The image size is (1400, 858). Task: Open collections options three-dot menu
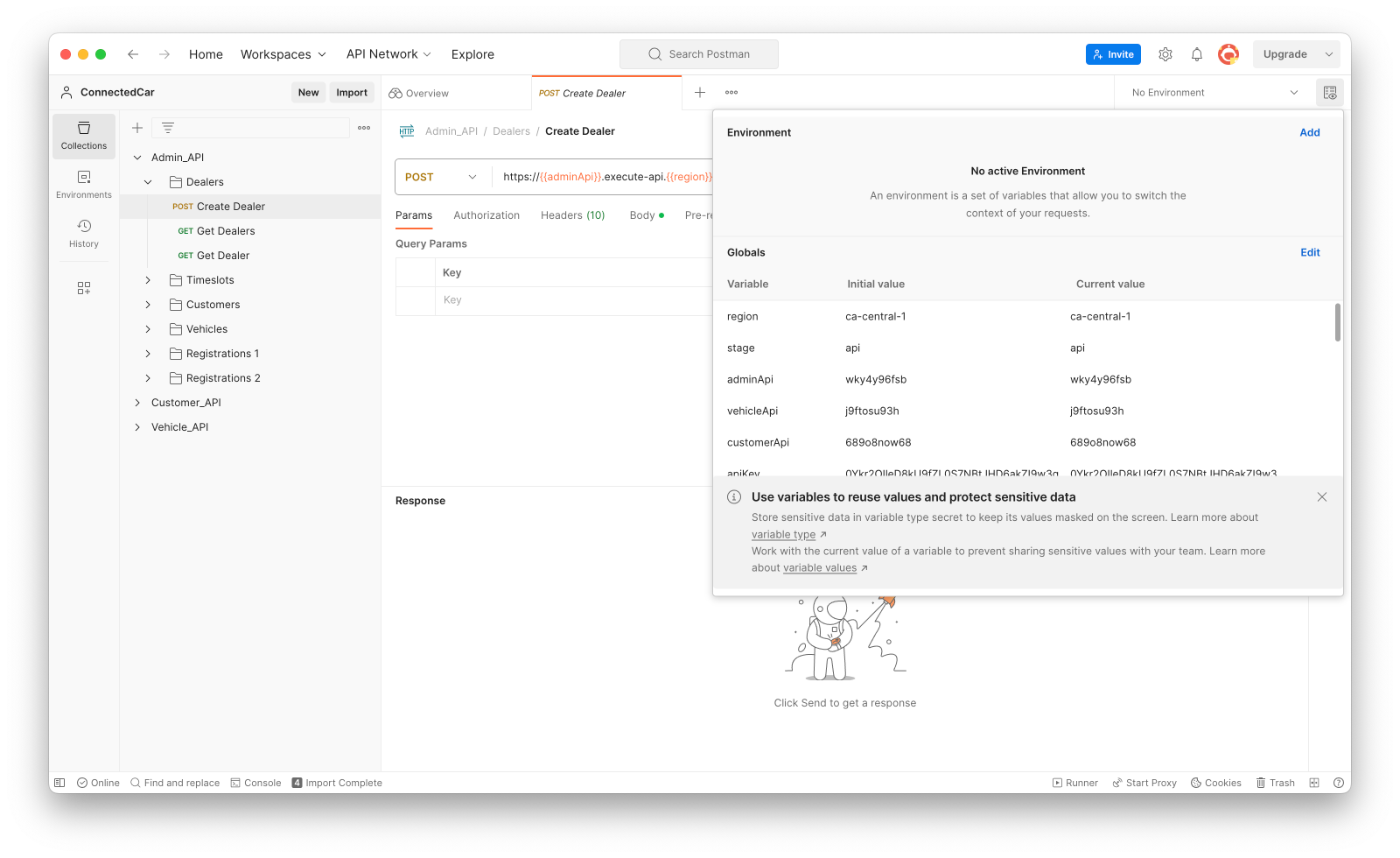coord(364,128)
